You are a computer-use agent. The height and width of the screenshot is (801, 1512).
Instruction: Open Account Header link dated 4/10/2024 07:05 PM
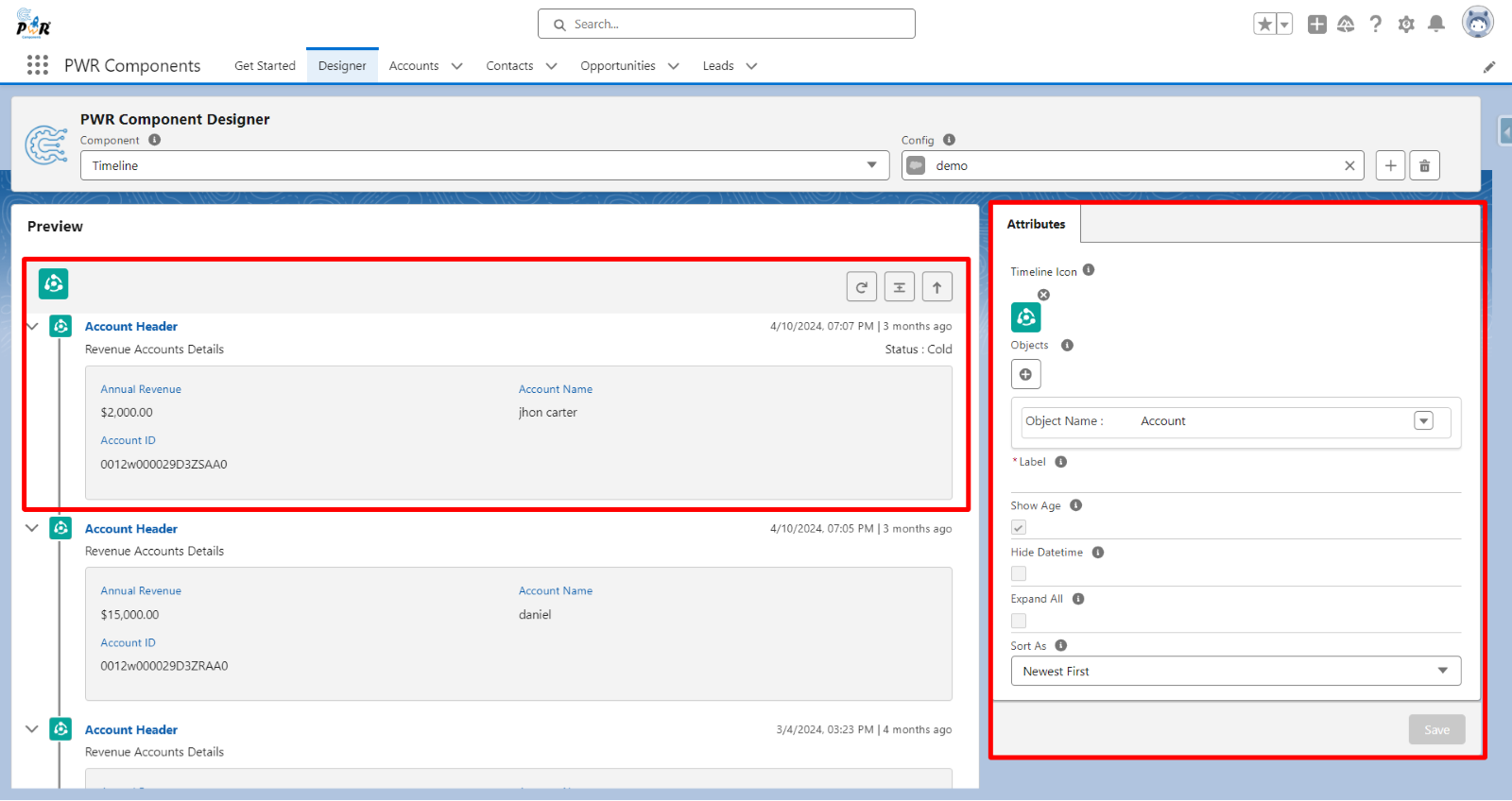point(131,529)
